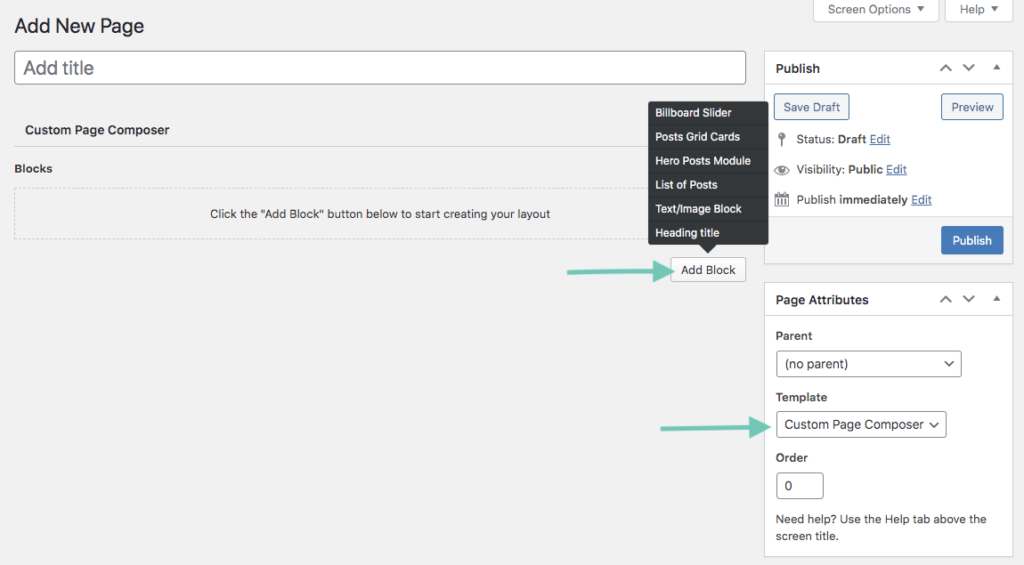The image size is (1024, 565).
Task: Choose List of Posts block
Action: [708, 185]
